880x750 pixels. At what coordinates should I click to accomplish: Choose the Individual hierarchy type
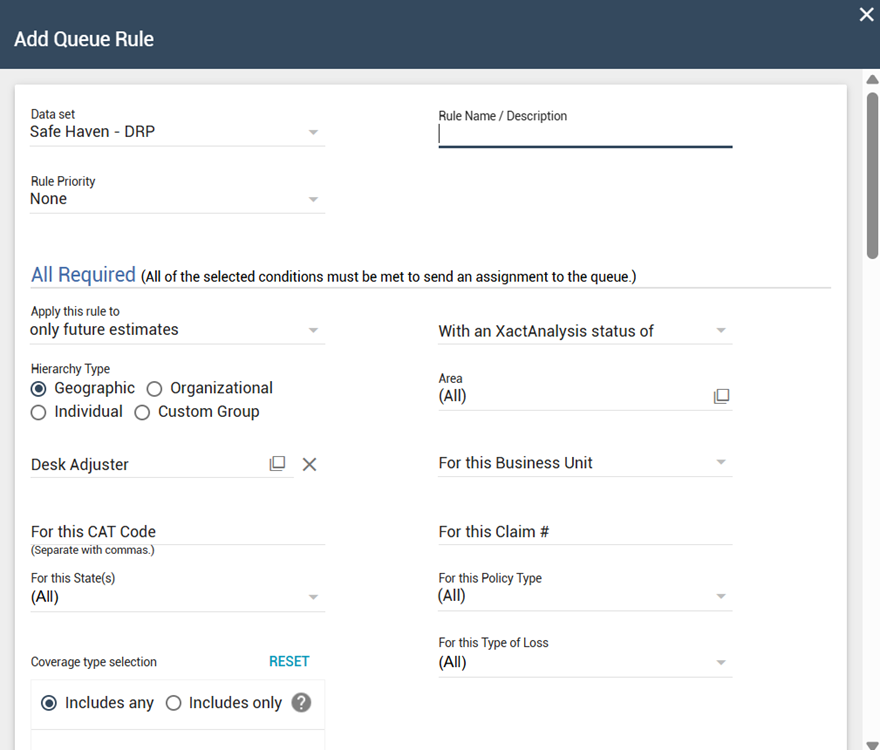39,412
